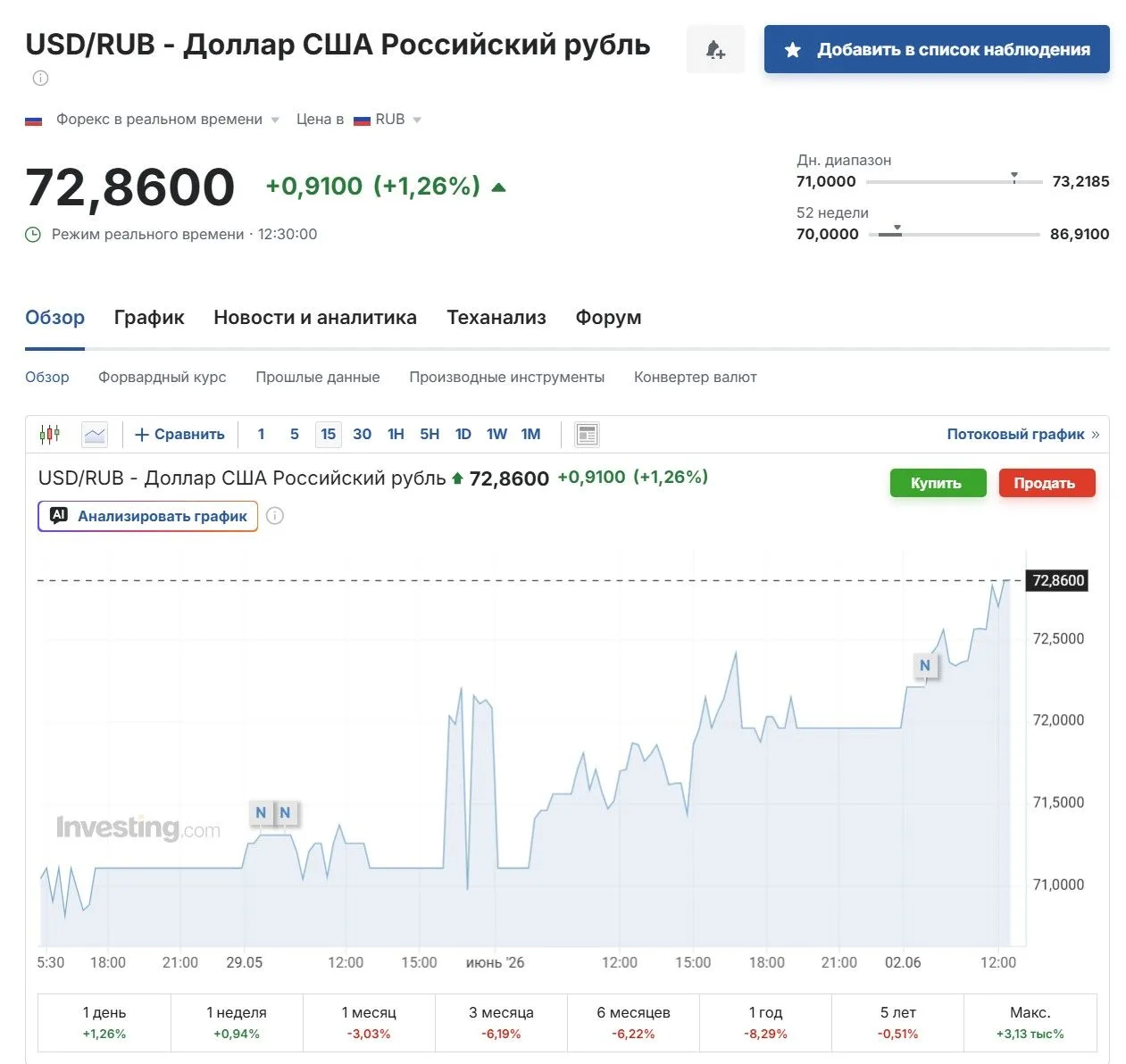Select the 5 лет range

point(897,1023)
